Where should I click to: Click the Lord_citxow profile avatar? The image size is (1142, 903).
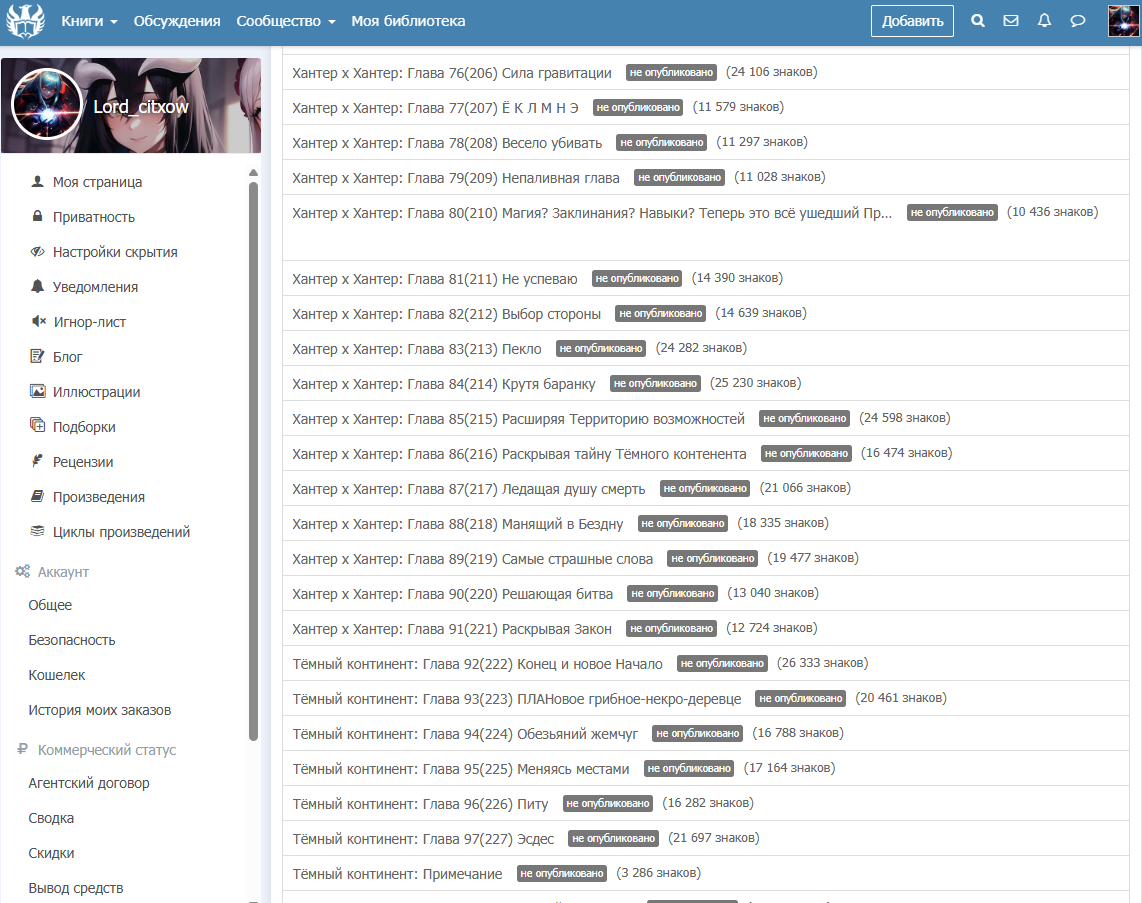pyautogui.click(x=47, y=105)
